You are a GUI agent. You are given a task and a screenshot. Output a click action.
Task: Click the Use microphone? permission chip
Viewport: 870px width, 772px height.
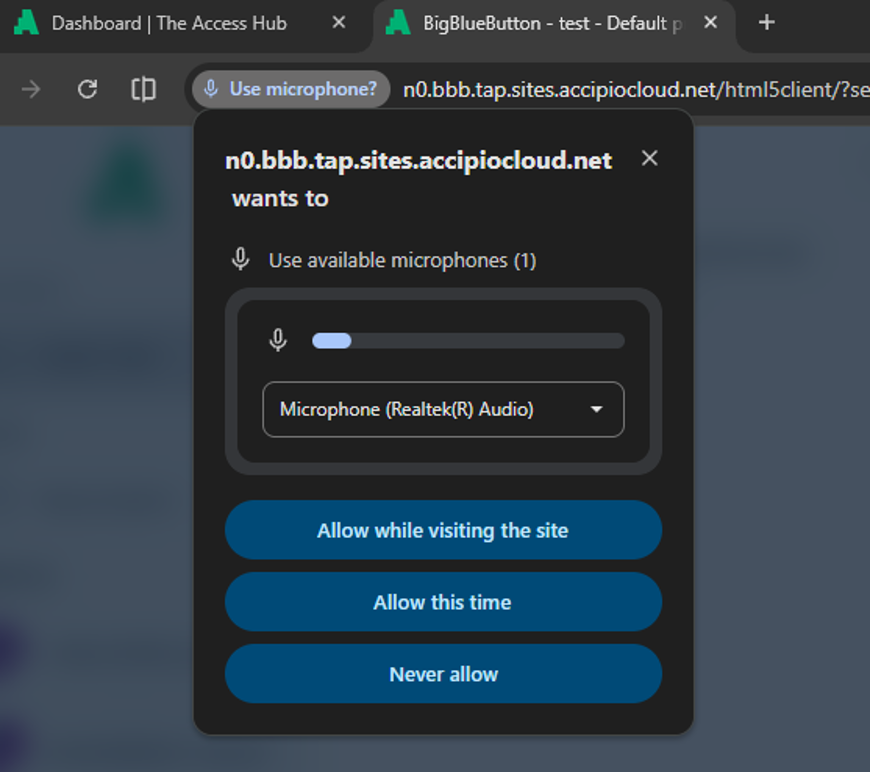pos(291,89)
